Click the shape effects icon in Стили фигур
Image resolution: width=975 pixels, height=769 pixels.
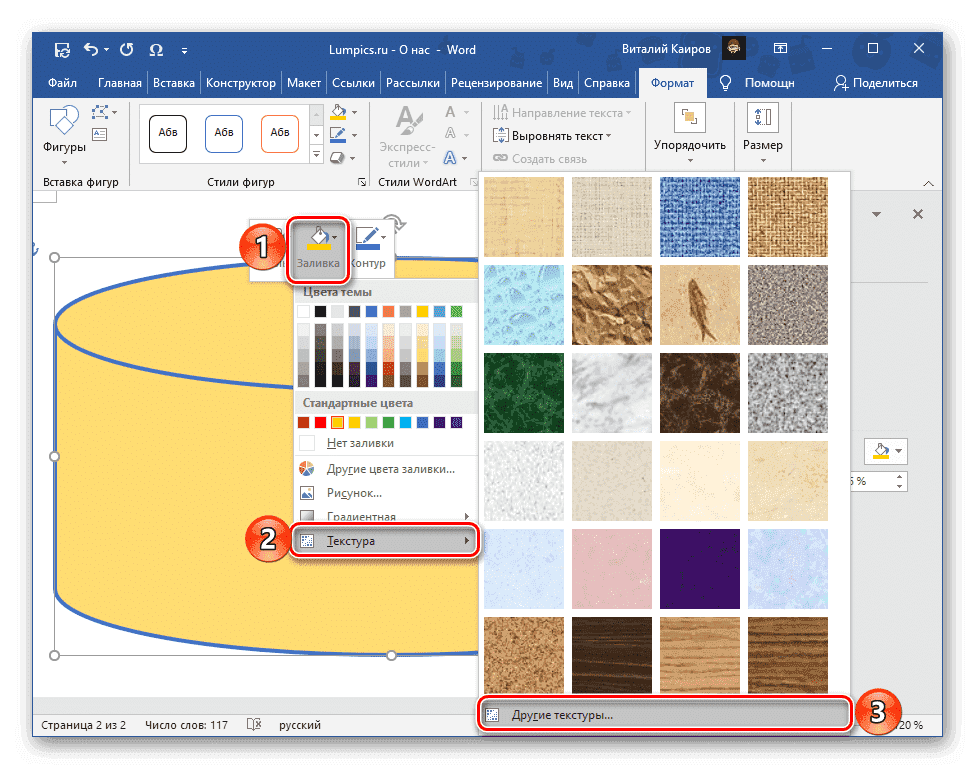tap(338, 157)
